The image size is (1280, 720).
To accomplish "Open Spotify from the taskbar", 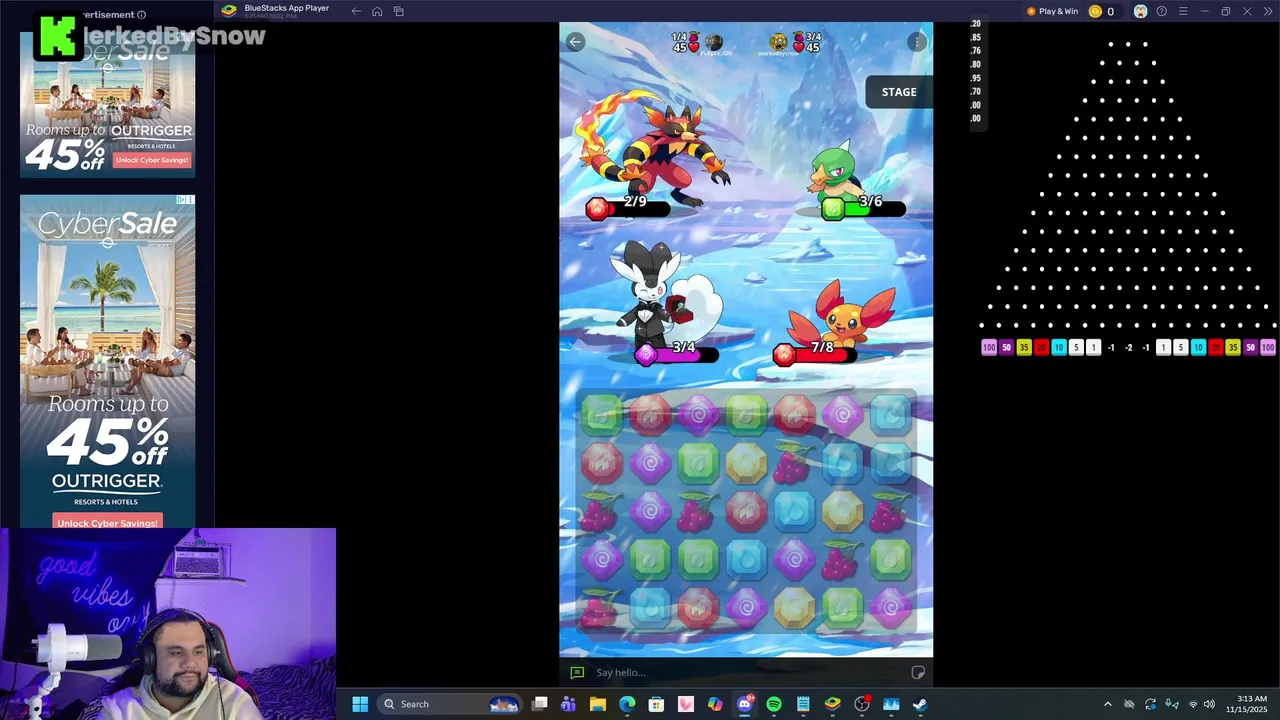I will (774, 704).
